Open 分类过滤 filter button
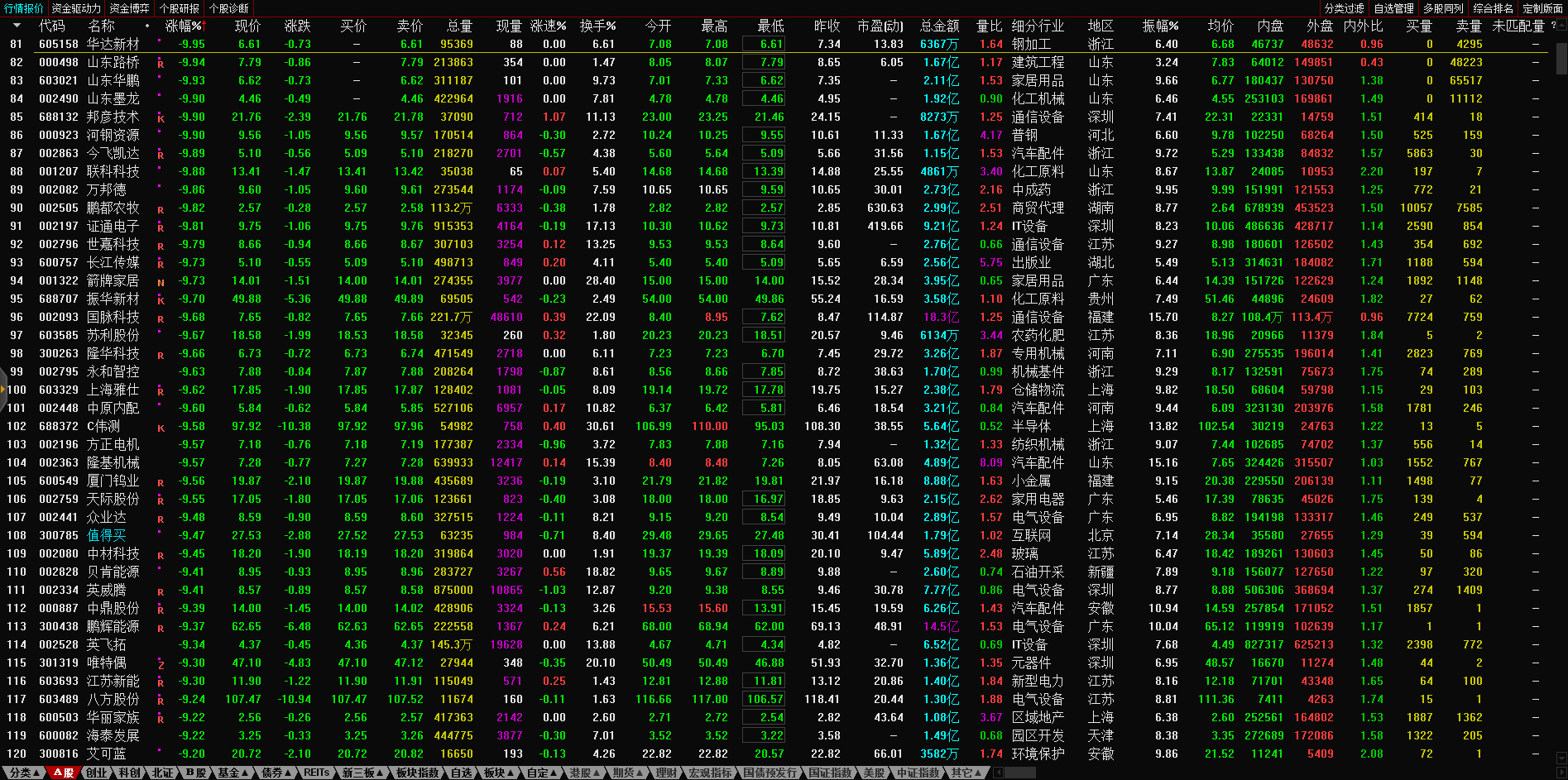This screenshot has height=780, width=1568. [x=1344, y=8]
